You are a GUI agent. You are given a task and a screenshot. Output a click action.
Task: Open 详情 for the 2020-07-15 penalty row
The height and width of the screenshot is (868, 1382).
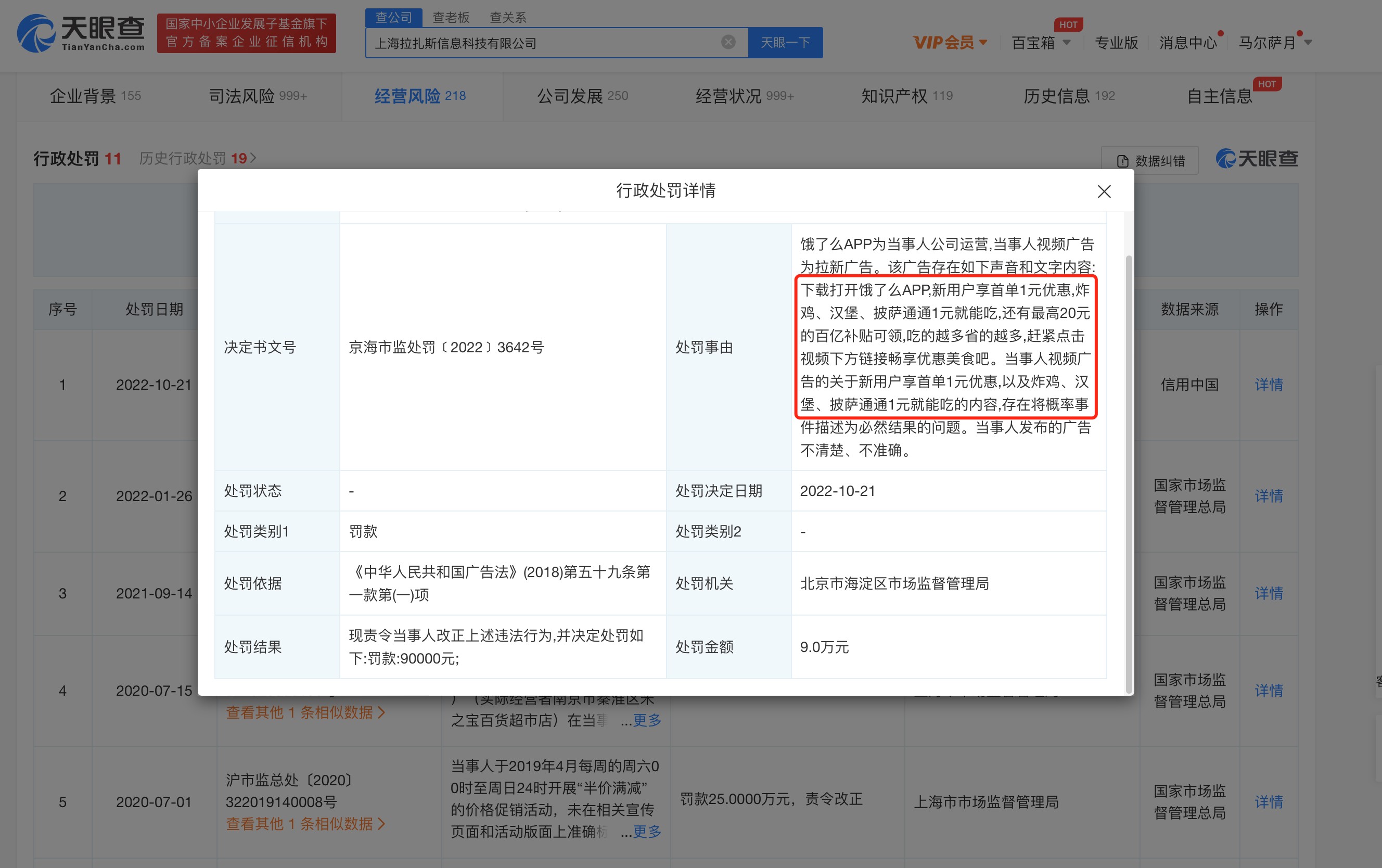click(x=1269, y=691)
